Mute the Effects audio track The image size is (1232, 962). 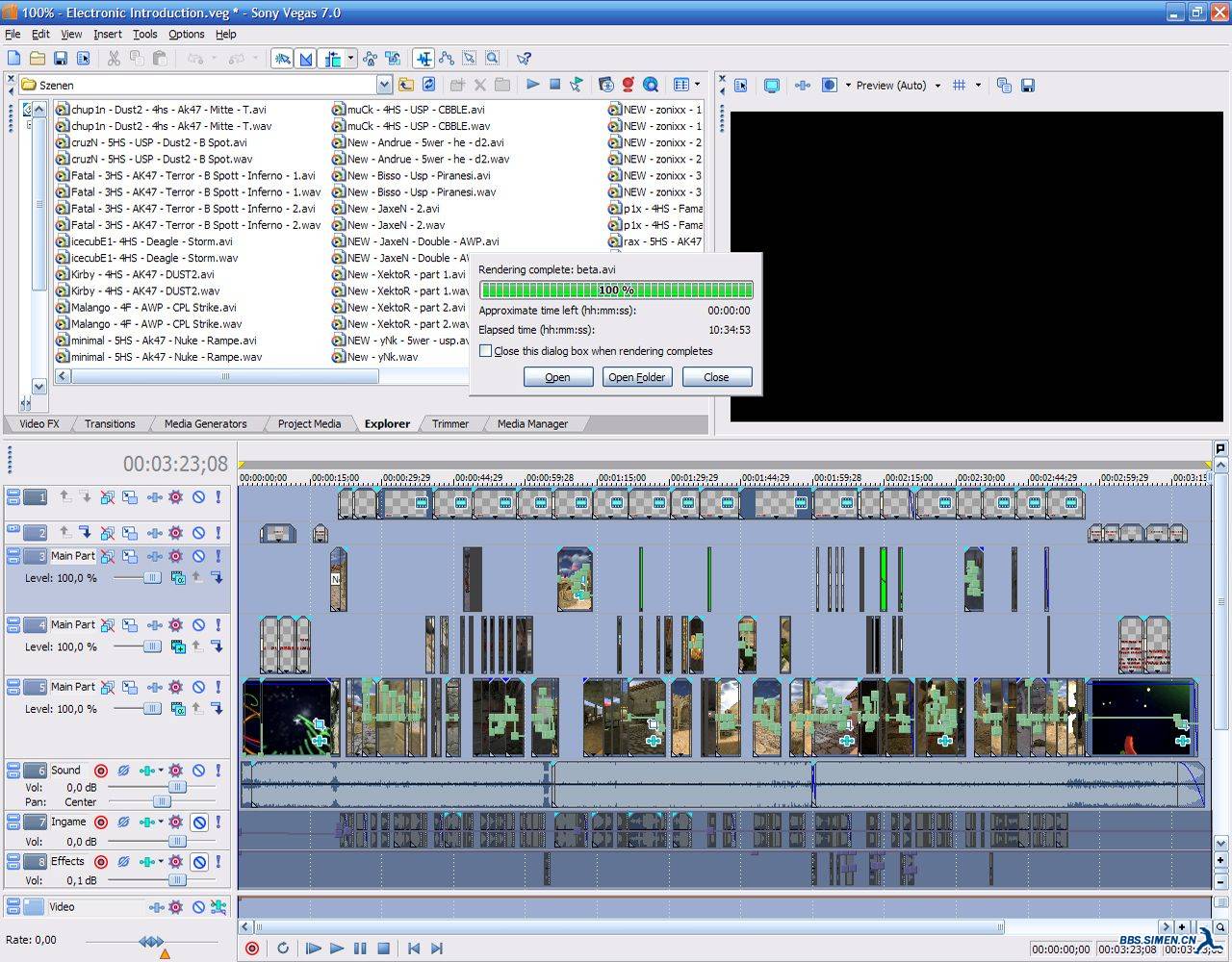(198, 862)
